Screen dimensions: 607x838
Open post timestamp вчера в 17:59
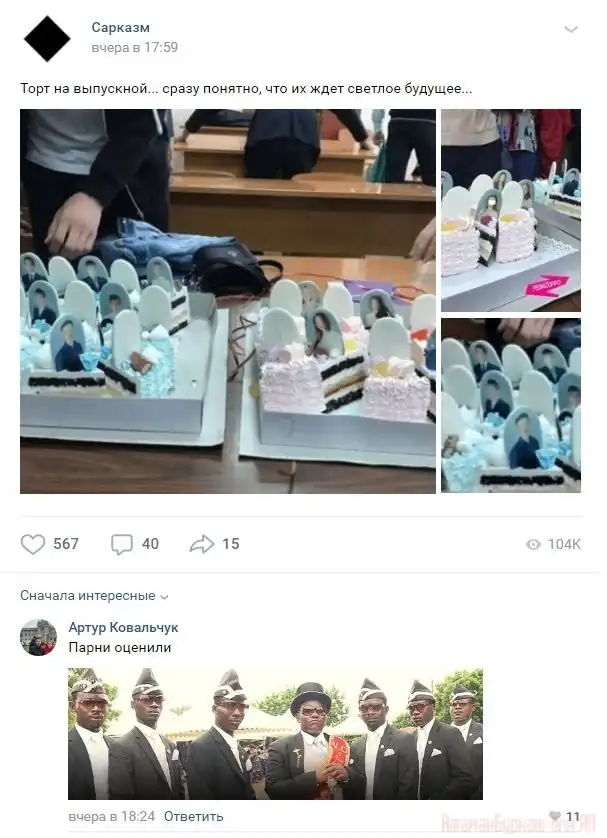point(135,48)
